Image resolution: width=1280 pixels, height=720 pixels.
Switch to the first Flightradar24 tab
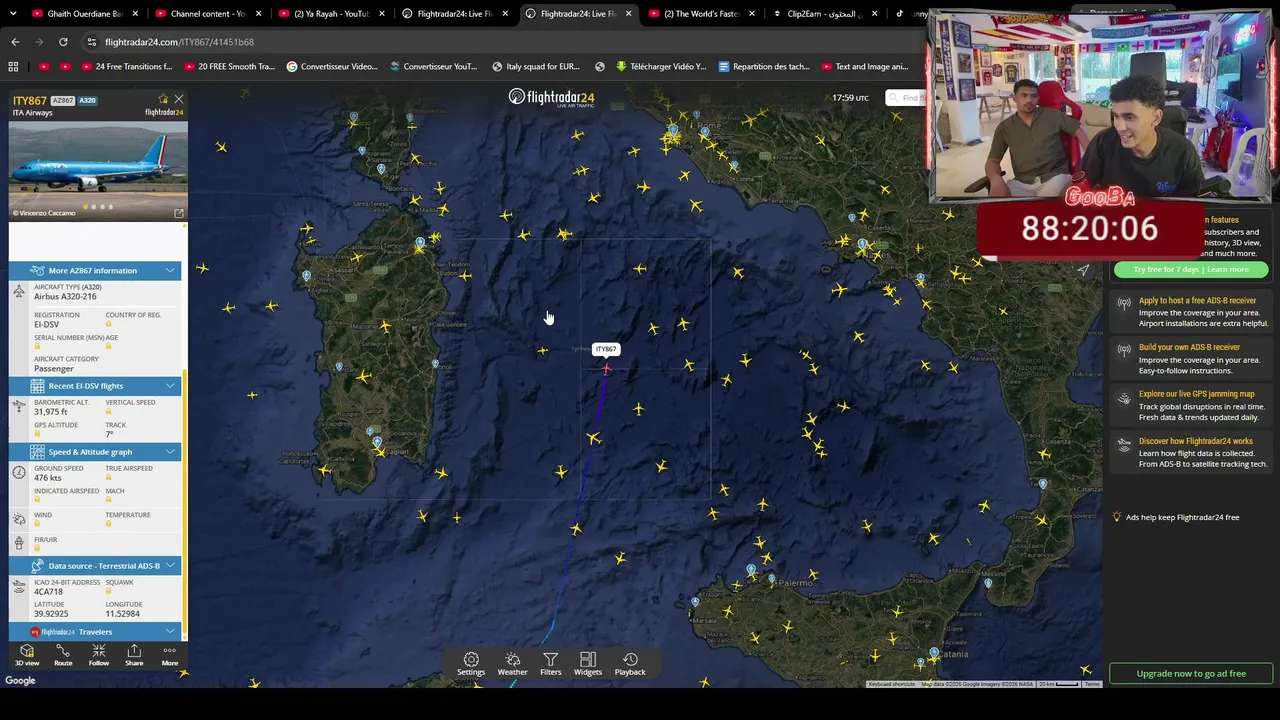tap(455, 14)
